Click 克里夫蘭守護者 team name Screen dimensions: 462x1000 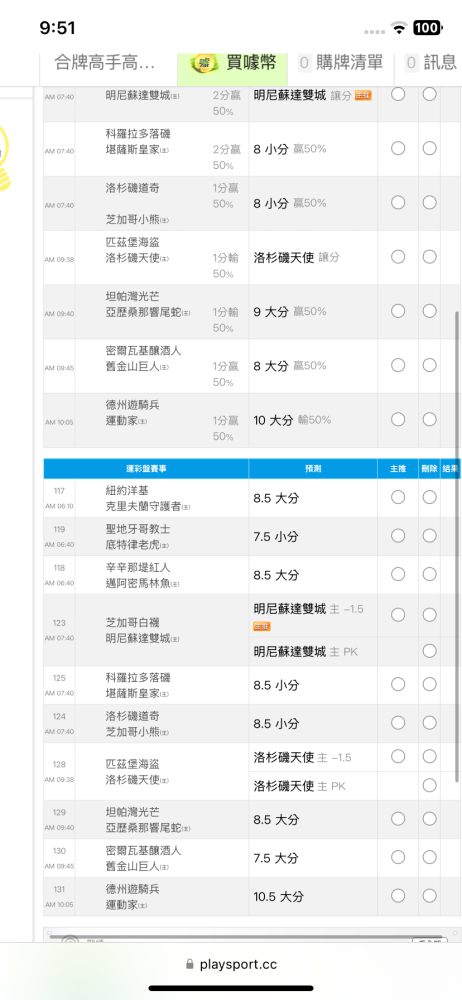coord(142,506)
